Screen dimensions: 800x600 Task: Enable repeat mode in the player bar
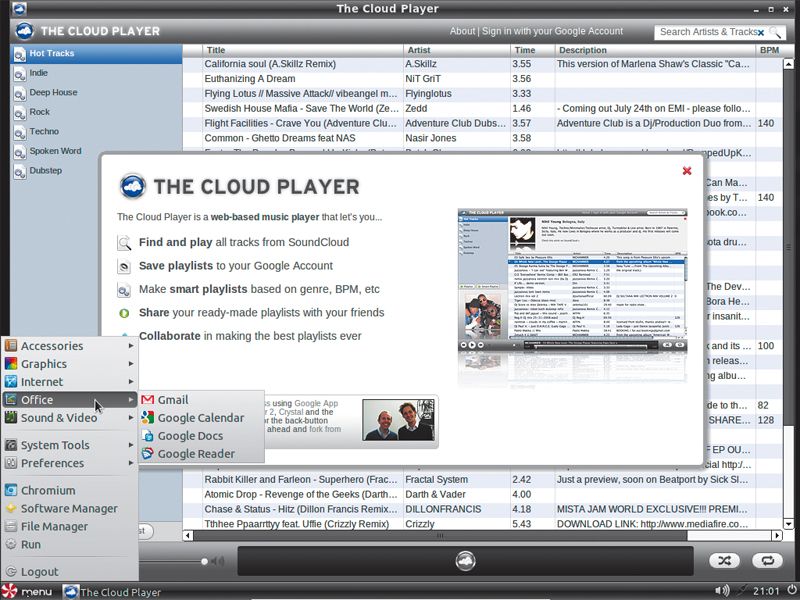click(x=767, y=561)
